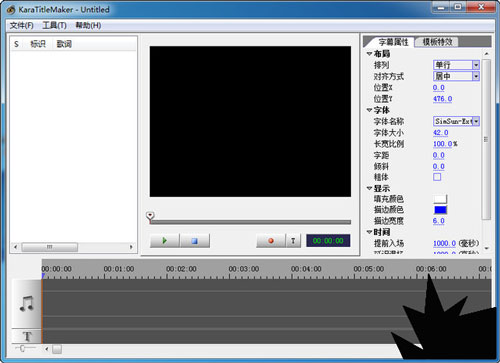The image size is (500, 363).
Task: Click the 字距 value 0.0
Action: tap(439, 155)
